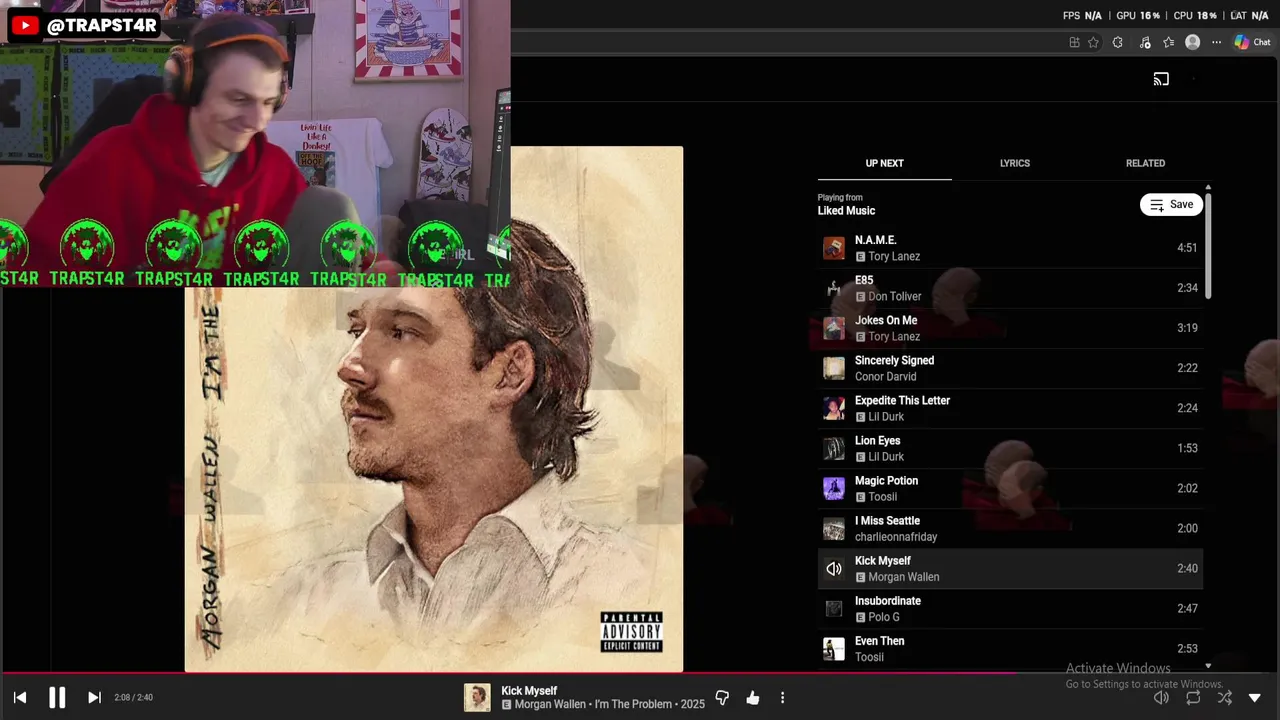Image resolution: width=1280 pixels, height=720 pixels.
Task: Click the Insubordinate thumbnail
Action: (834, 608)
